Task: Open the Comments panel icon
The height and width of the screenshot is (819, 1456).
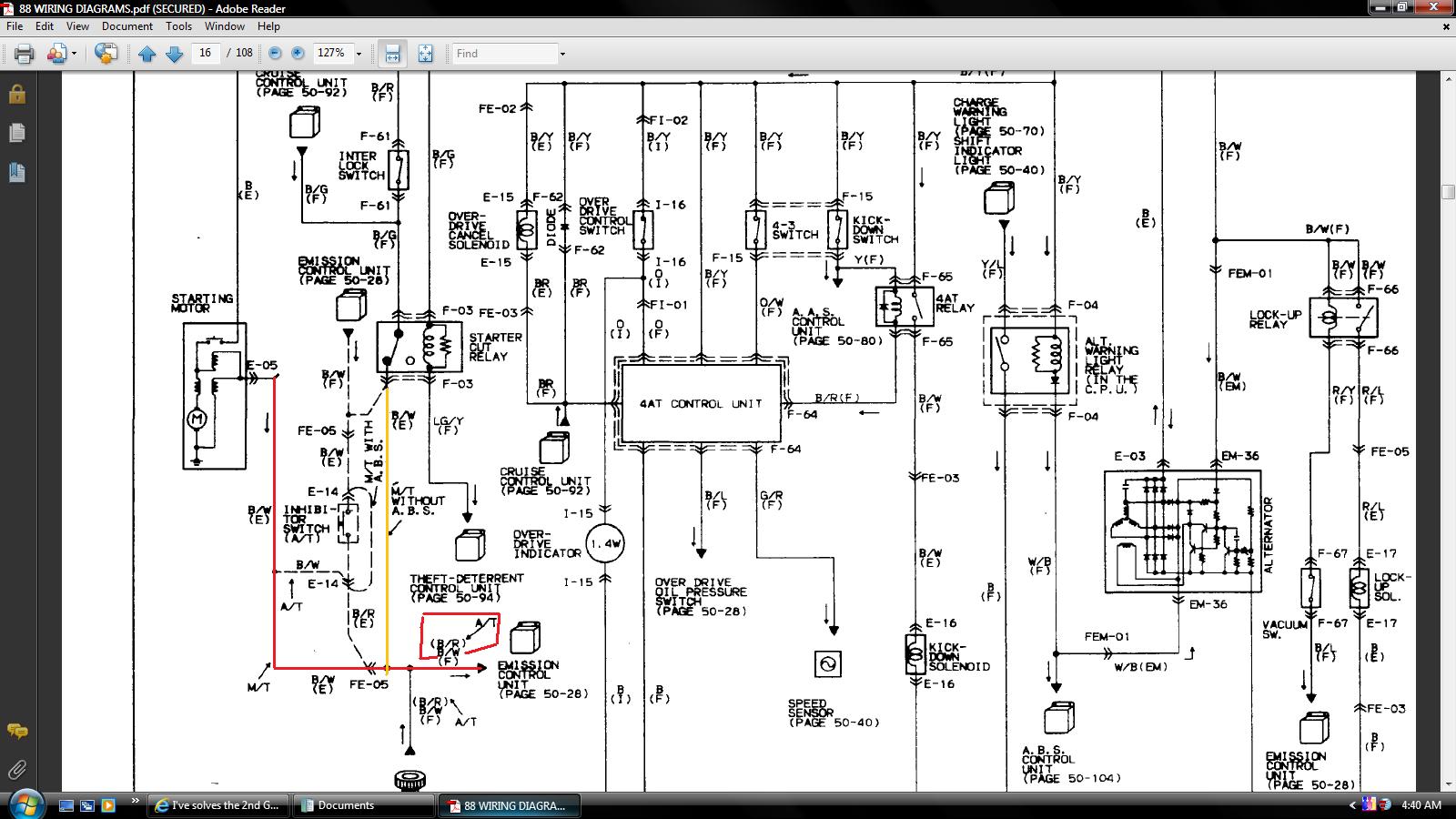Action: tap(16, 731)
